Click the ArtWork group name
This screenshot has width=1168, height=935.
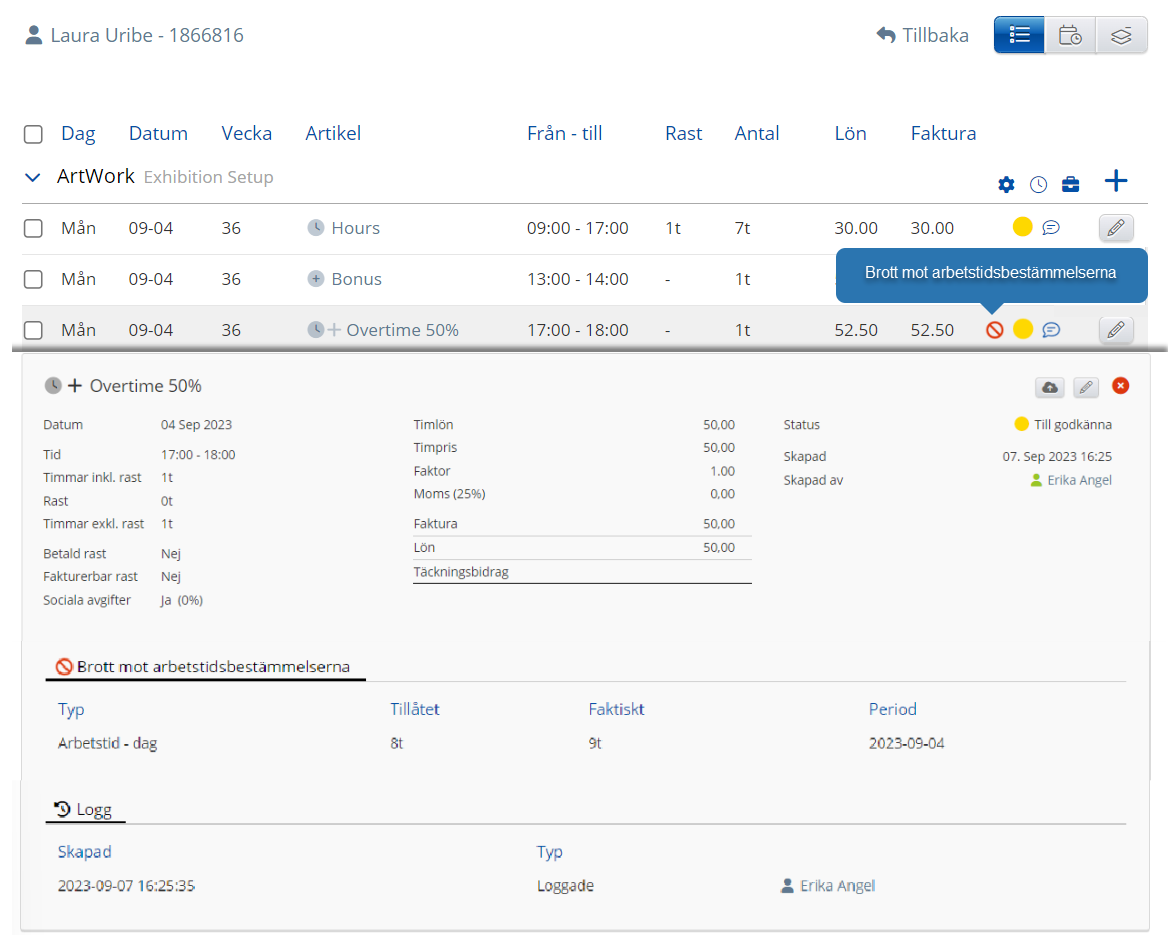(95, 177)
